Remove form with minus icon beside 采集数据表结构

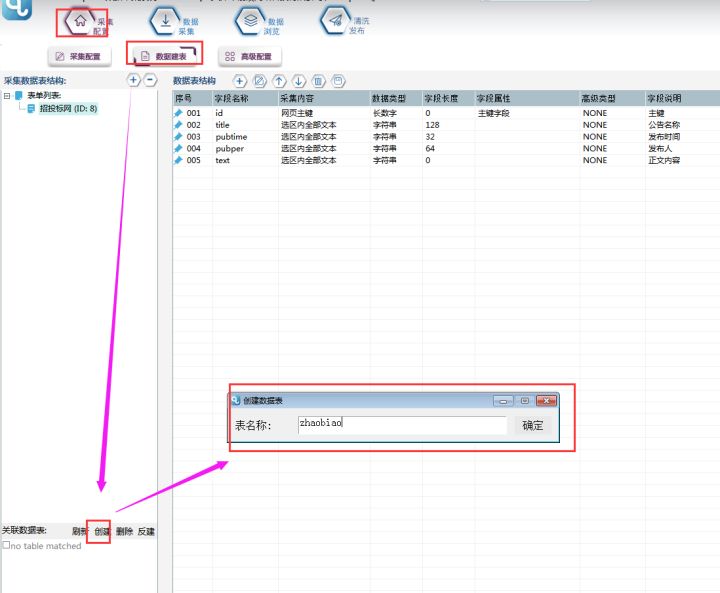coord(150,80)
